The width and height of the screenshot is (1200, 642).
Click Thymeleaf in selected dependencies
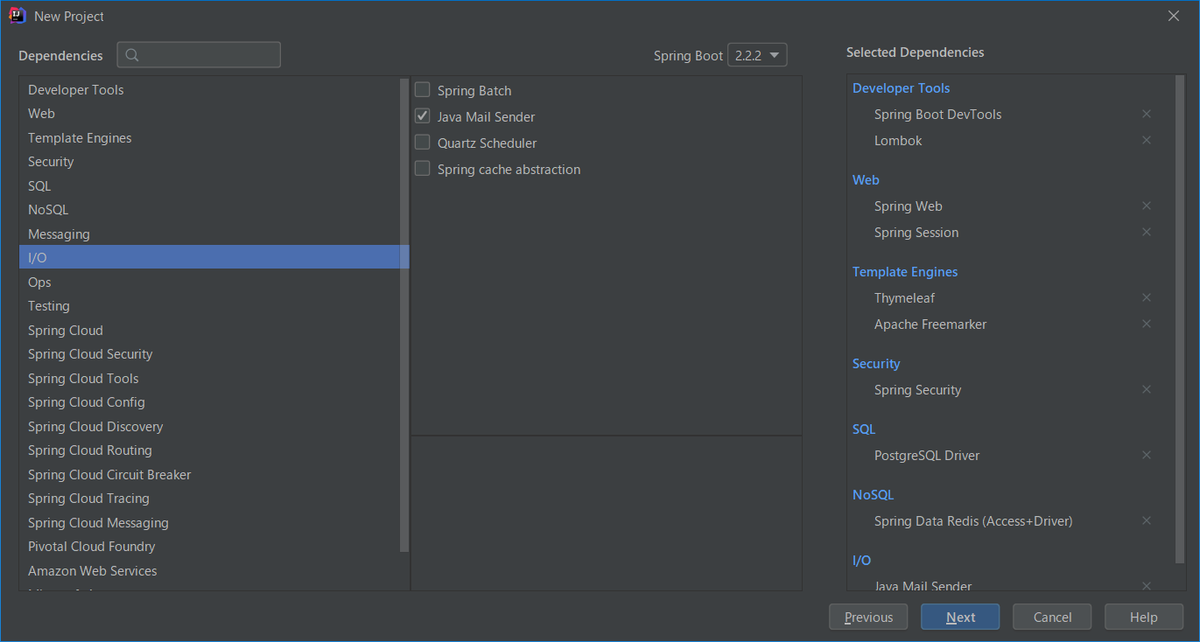tap(904, 298)
